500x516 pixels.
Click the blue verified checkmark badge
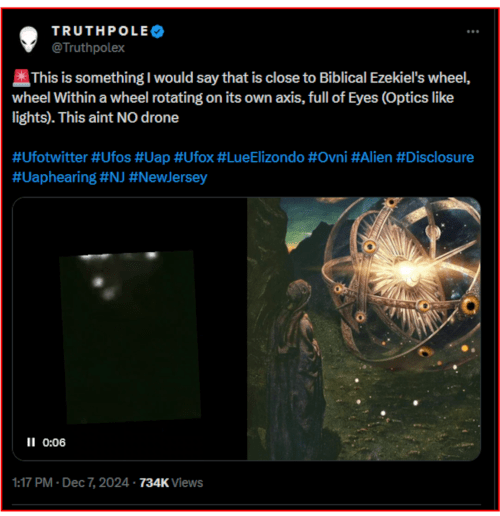pyautogui.click(x=157, y=31)
